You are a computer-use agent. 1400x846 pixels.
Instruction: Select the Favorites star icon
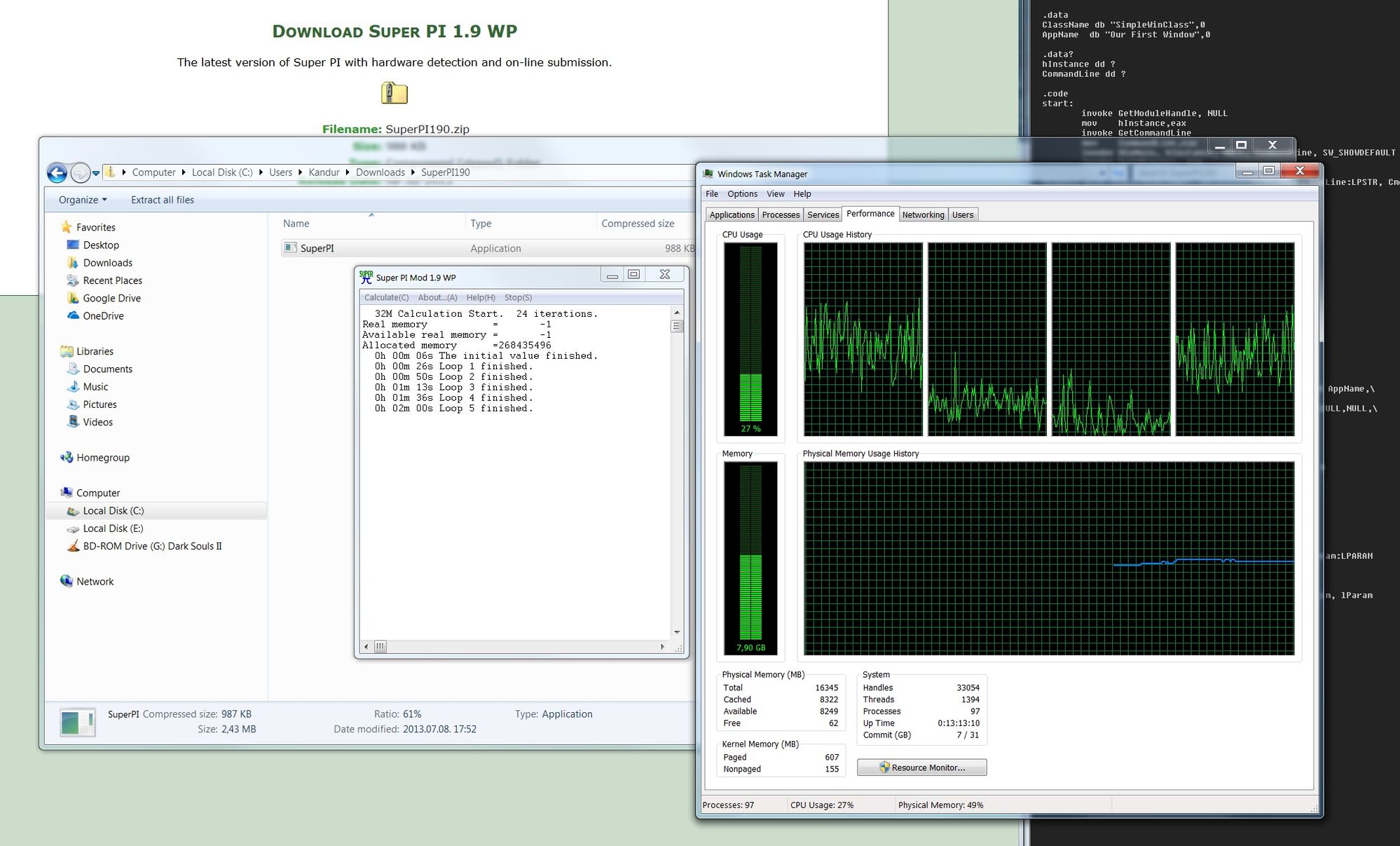coord(67,227)
